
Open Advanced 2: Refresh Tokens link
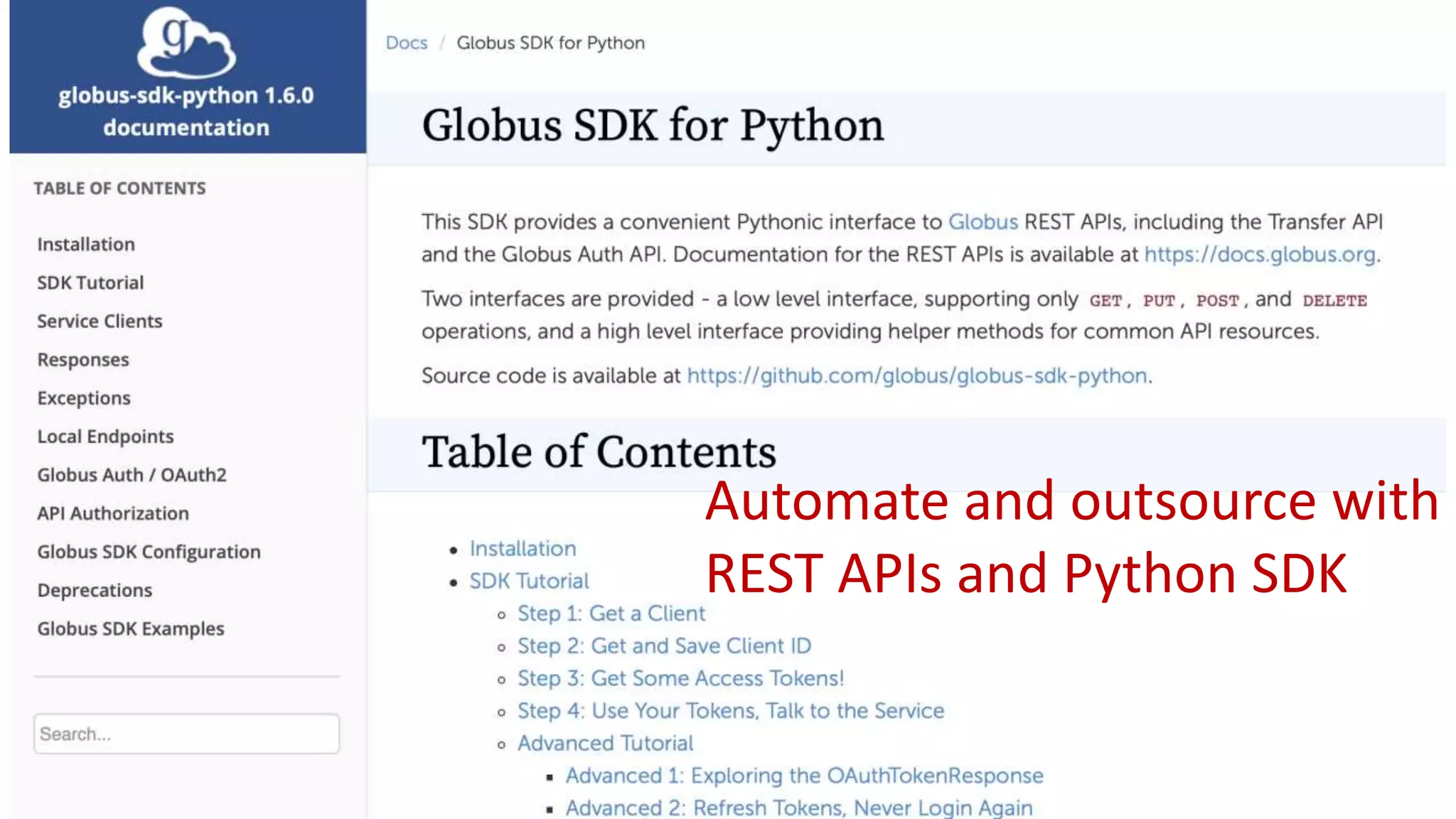799,808
